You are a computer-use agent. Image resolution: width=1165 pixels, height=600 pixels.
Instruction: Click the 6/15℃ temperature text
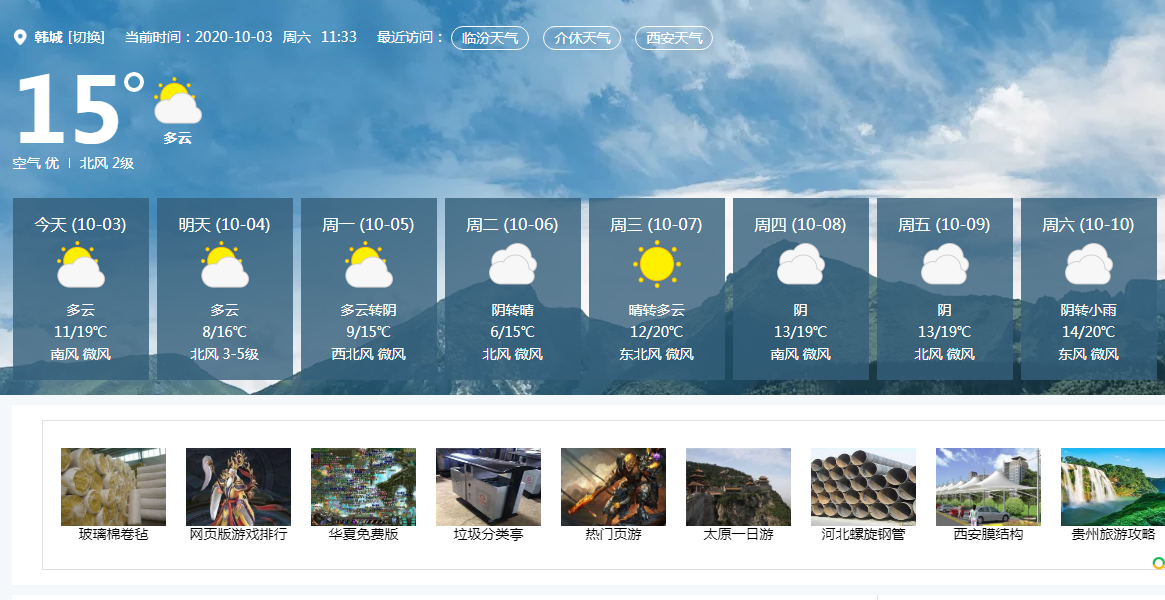[513, 332]
